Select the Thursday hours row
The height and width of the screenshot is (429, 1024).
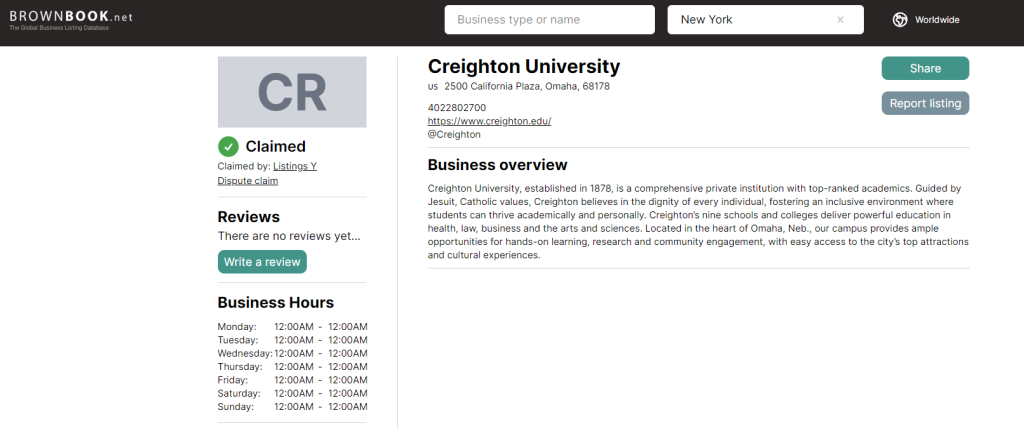[x=293, y=367]
